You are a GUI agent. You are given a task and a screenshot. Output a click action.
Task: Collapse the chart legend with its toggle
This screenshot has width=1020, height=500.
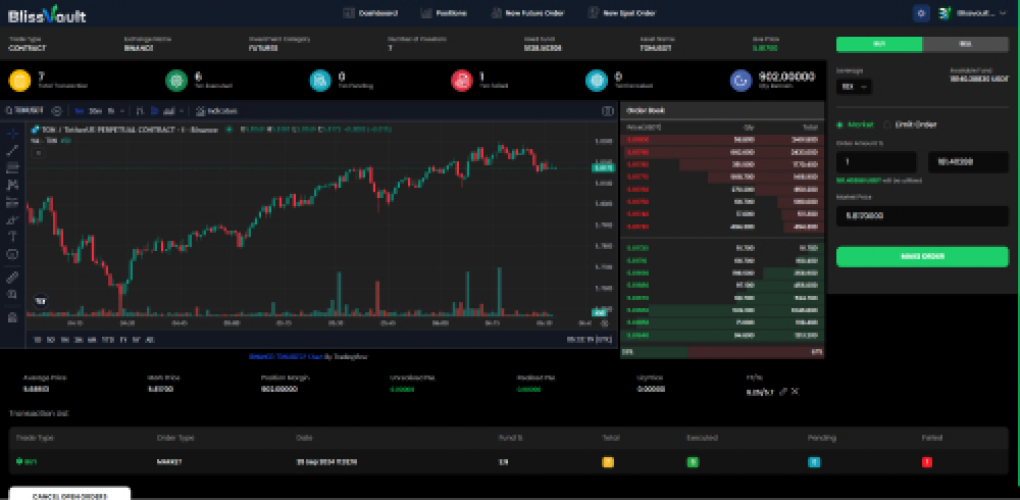(38, 153)
